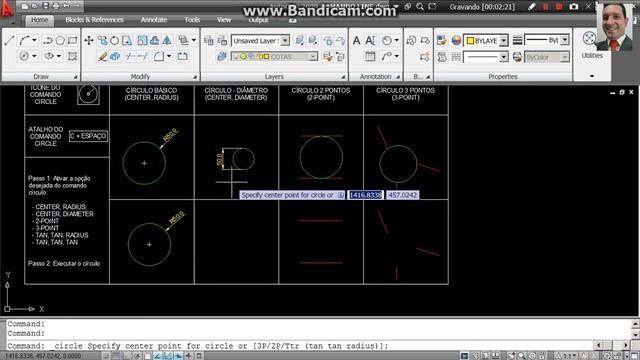
Task: Activate the Mirror tool
Action: click(x=167, y=40)
